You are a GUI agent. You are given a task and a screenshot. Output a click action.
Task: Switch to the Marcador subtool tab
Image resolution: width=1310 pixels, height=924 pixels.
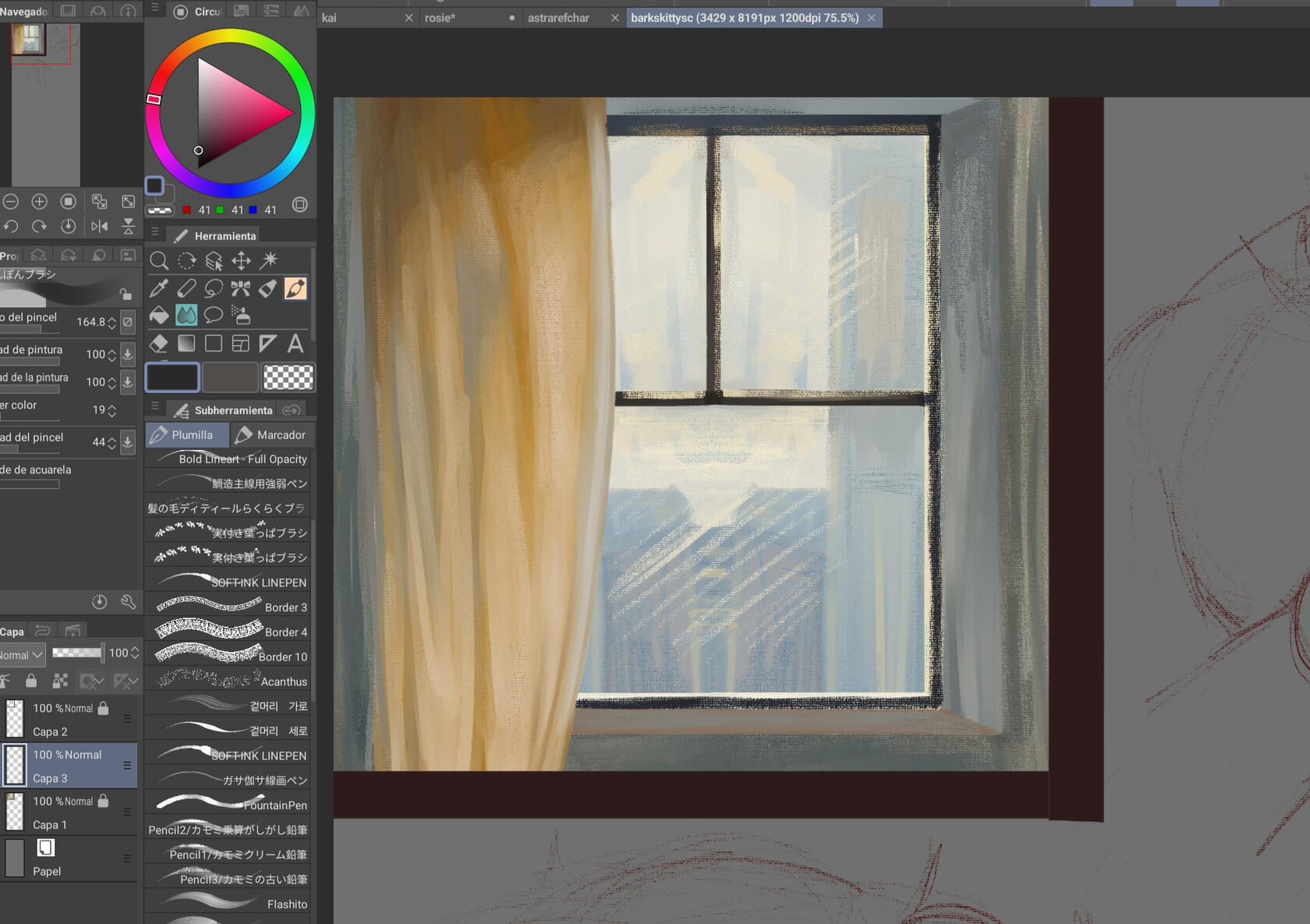click(x=271, y=435)
